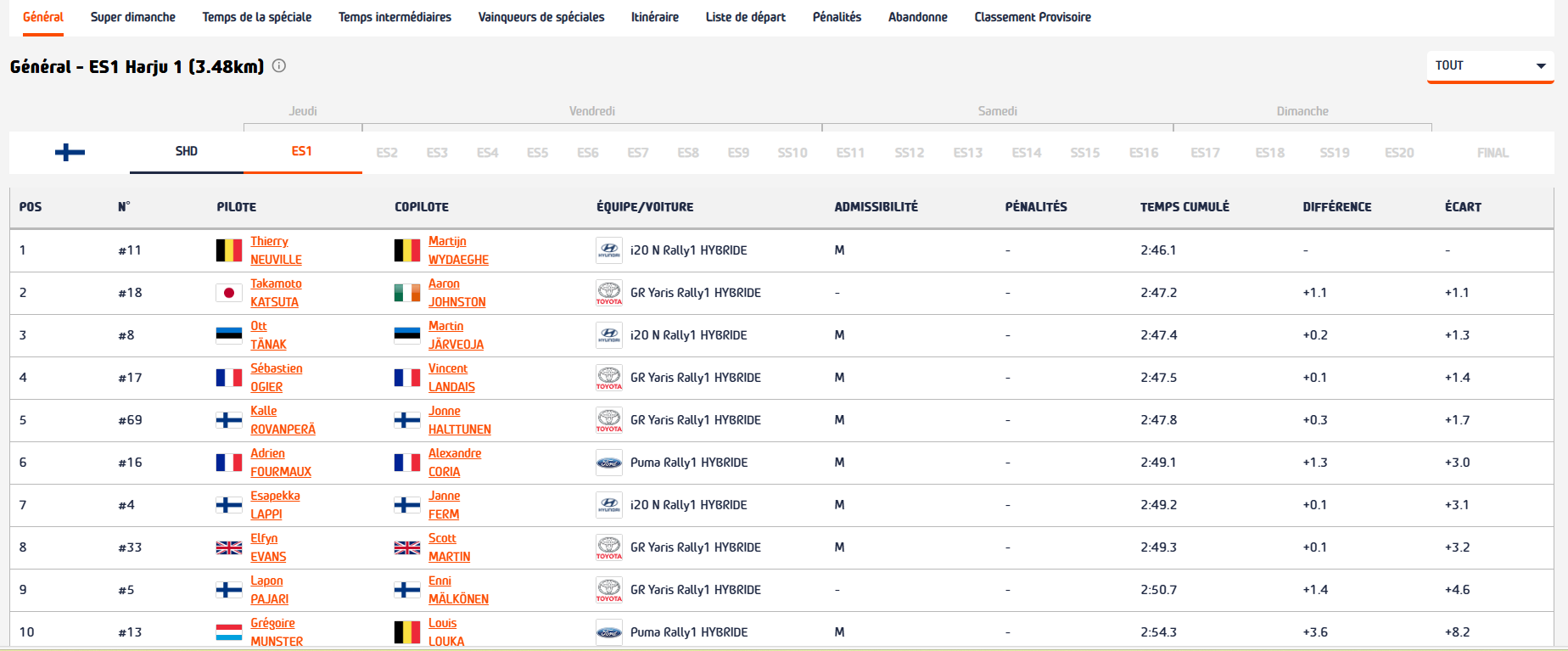The image size is (1568, 651).
Task: Click the TEMPS CUMULÉ column header
Action: click(x=1184, y=207)
